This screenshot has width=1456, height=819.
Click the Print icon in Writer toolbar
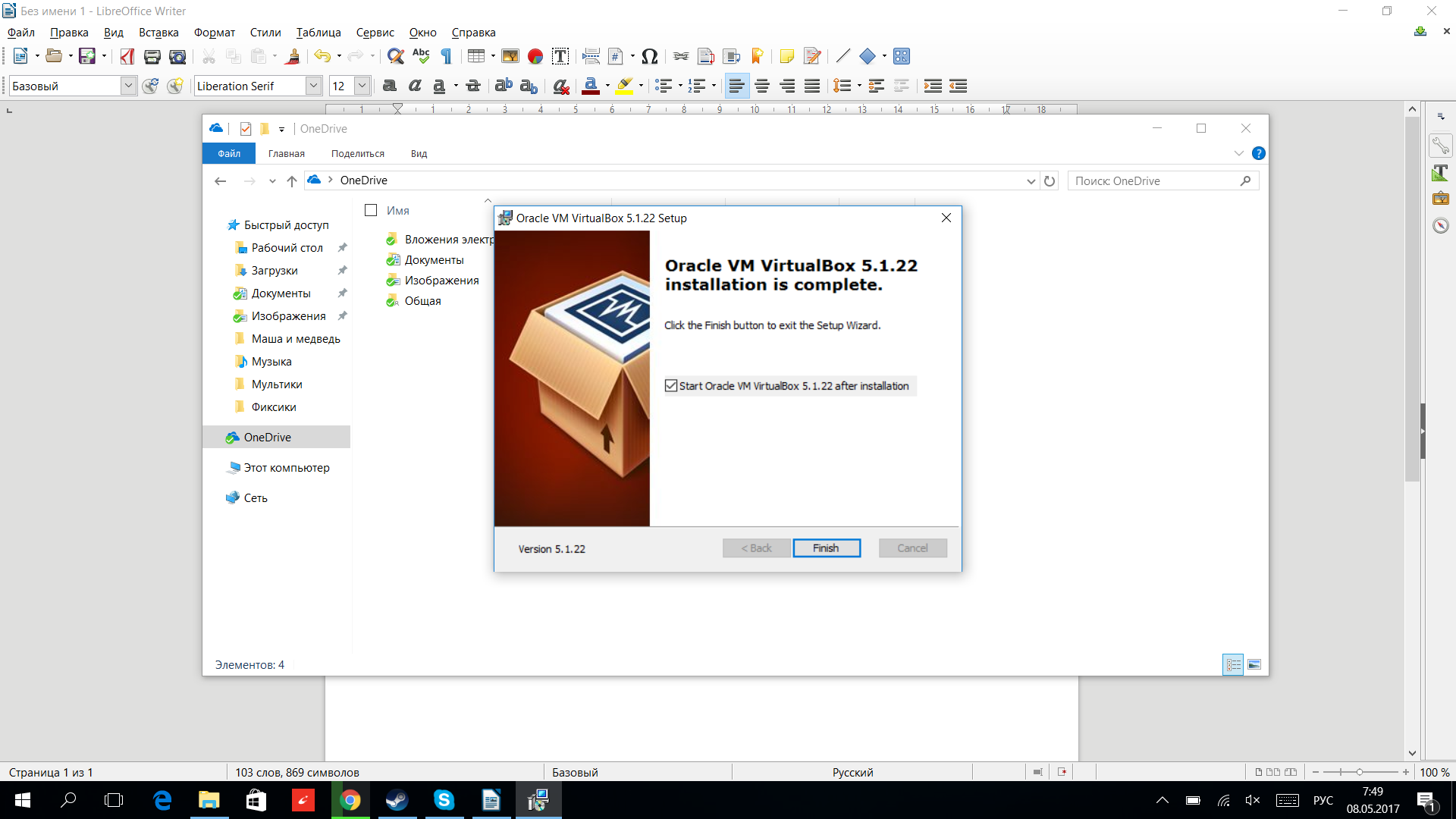(152, 56)
